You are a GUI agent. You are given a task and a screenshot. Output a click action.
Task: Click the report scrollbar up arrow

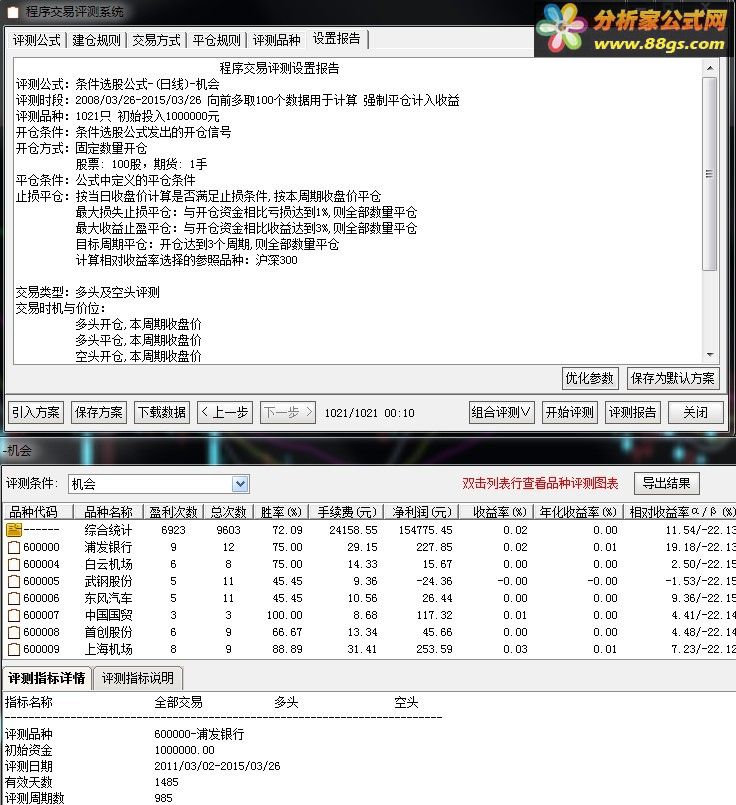click(710, 68)
